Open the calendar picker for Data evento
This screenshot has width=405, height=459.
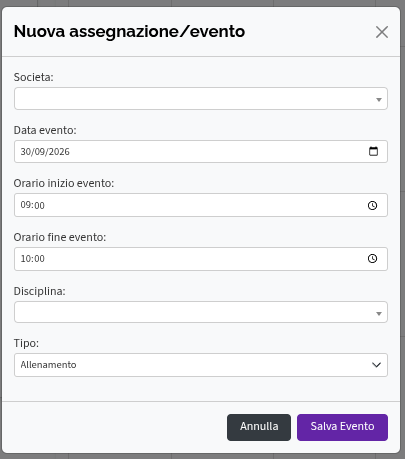click(x=373, y=151)
